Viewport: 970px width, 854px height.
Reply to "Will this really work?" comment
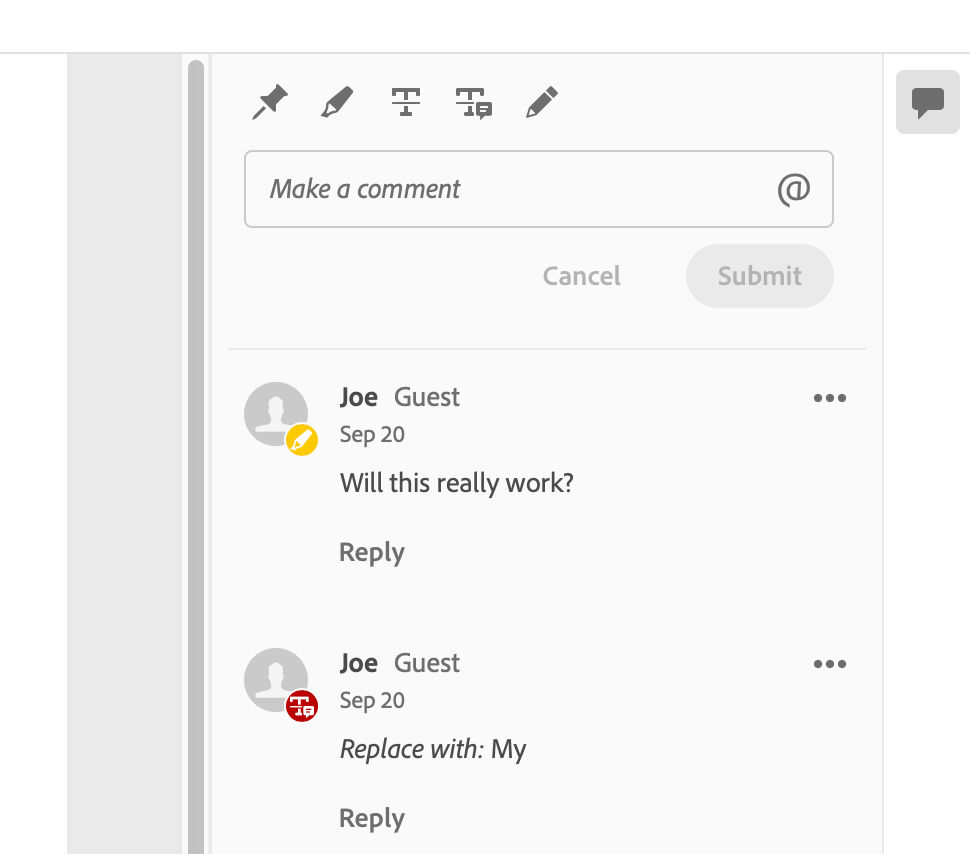tap(372, 552)
